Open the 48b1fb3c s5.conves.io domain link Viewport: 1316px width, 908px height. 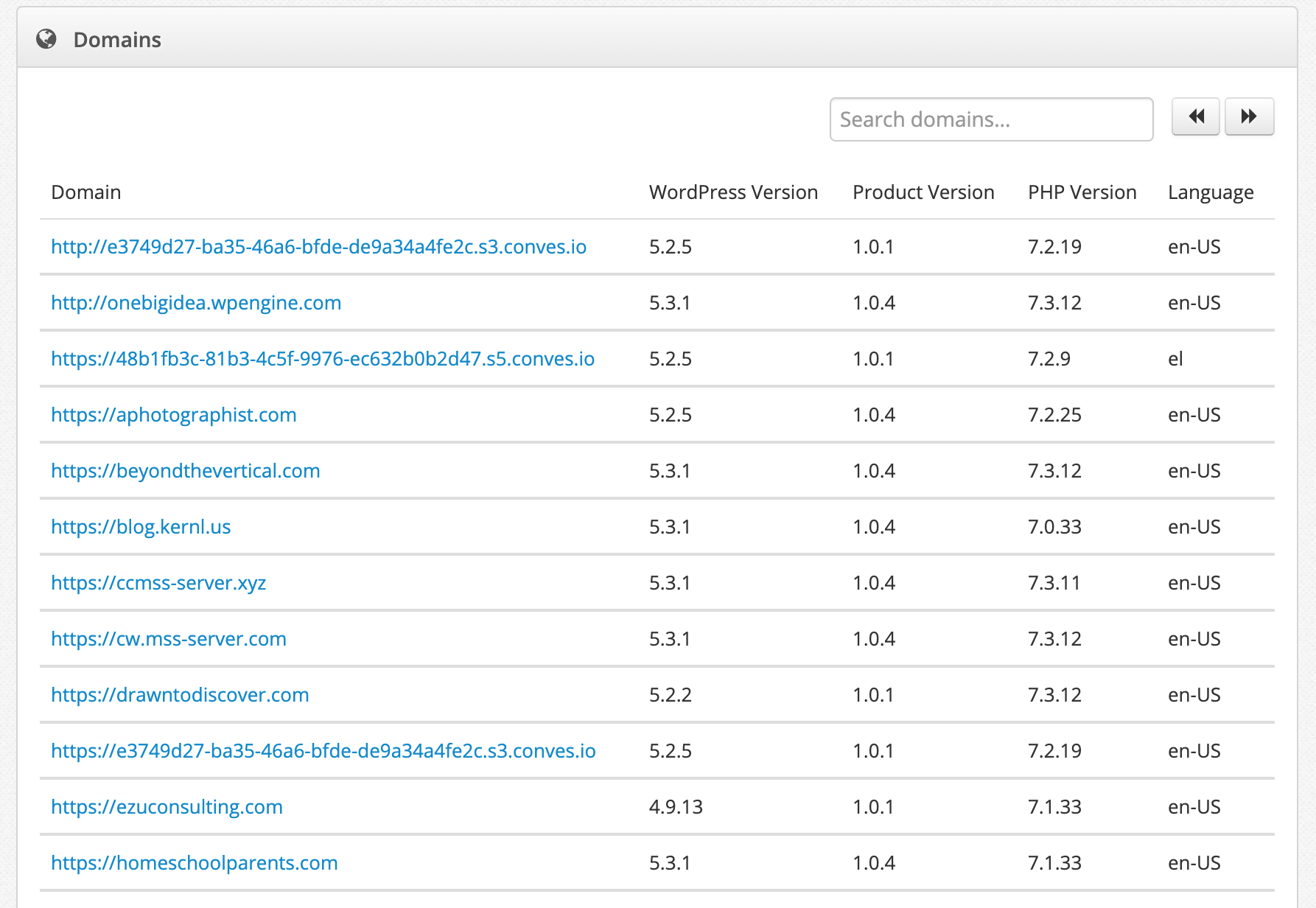coord(323,359)
